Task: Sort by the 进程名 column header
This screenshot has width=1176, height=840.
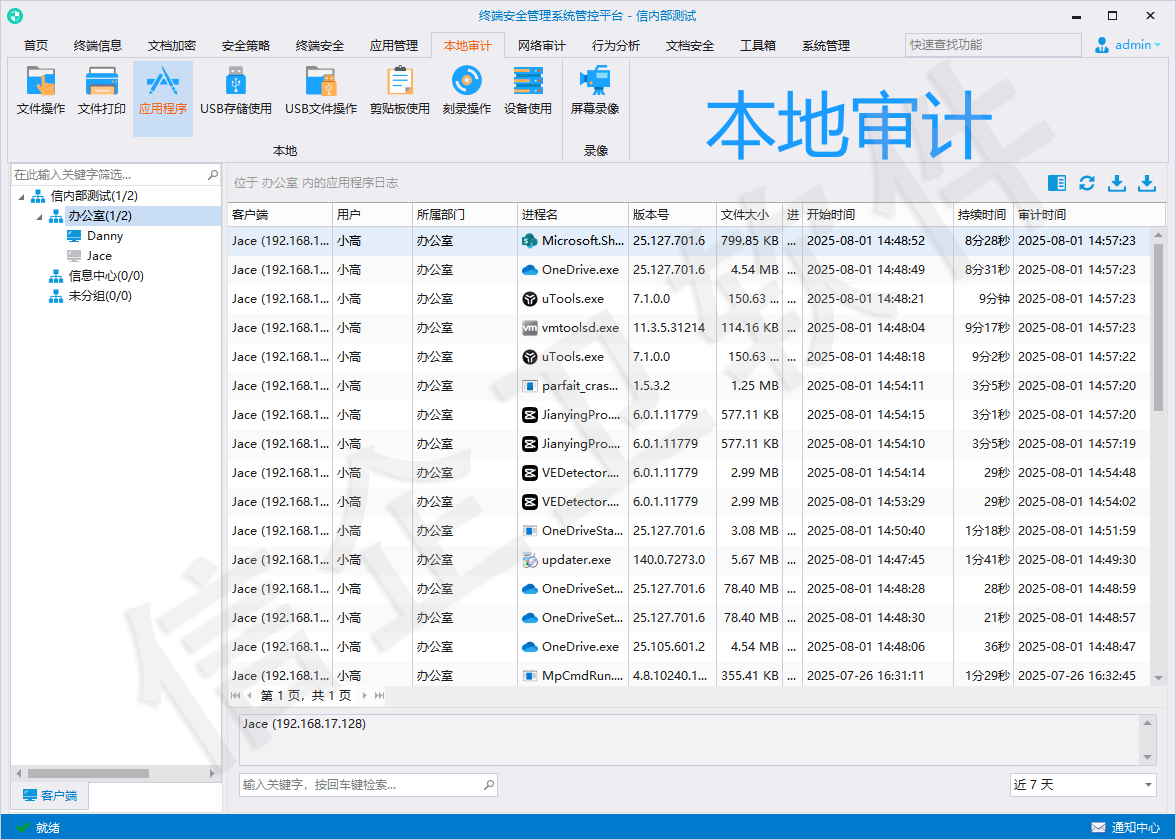Action: 572,214
